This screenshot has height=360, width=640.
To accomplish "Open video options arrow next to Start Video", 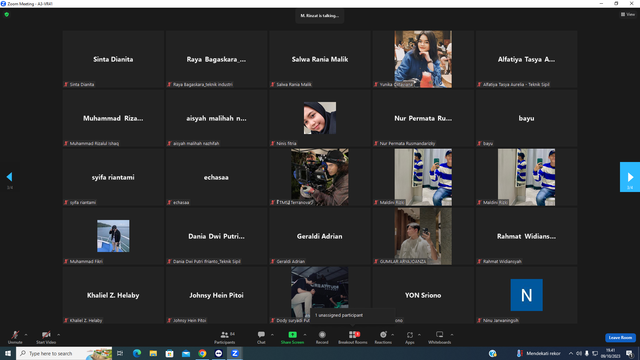I will (59, 335).
